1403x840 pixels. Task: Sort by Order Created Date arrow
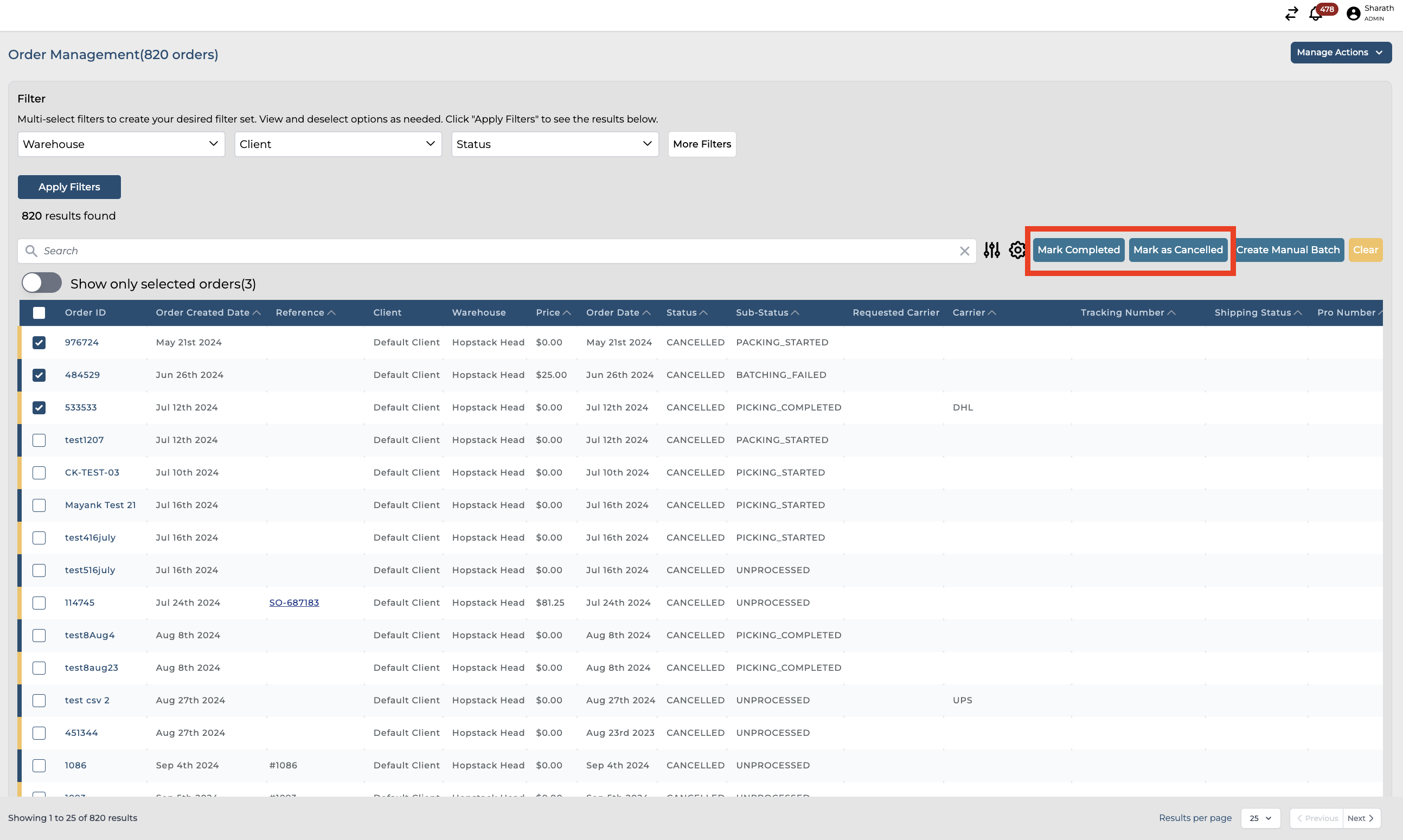tap(257, 313)
